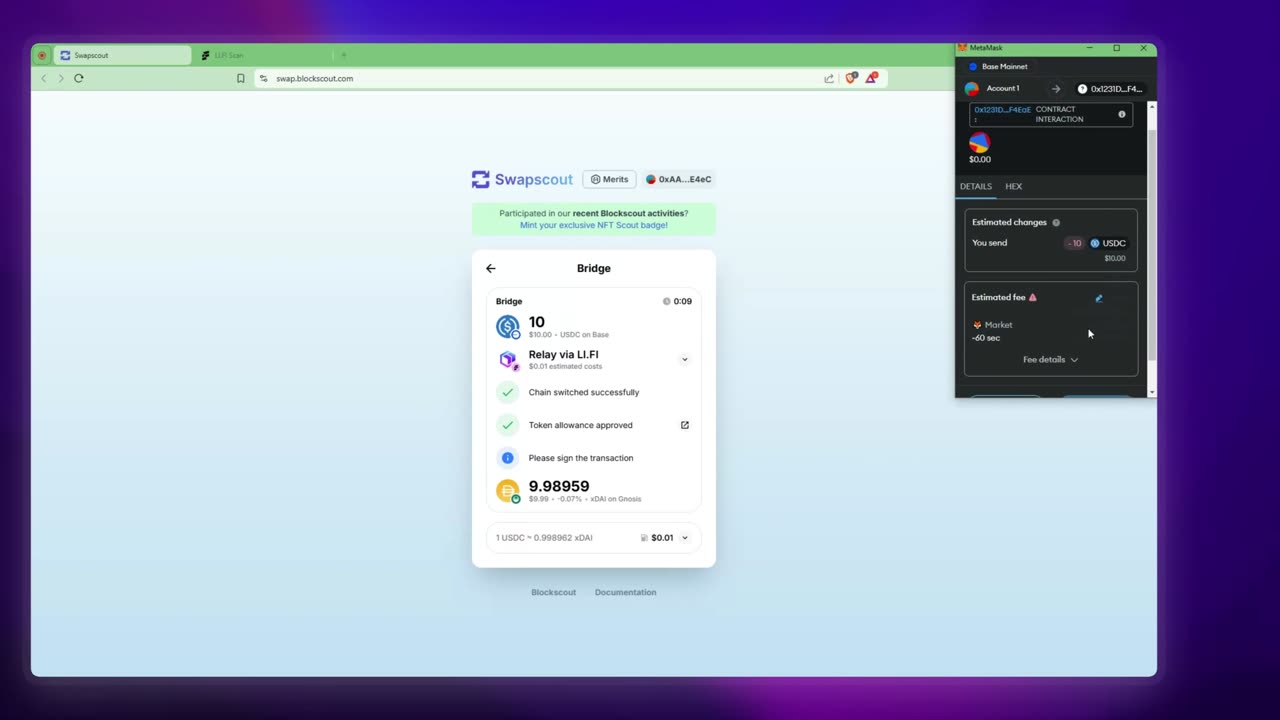Click the -10 amount badge
This screenshot has width=1280, height=720.
pyautogui.click(x=1074, y=243)
